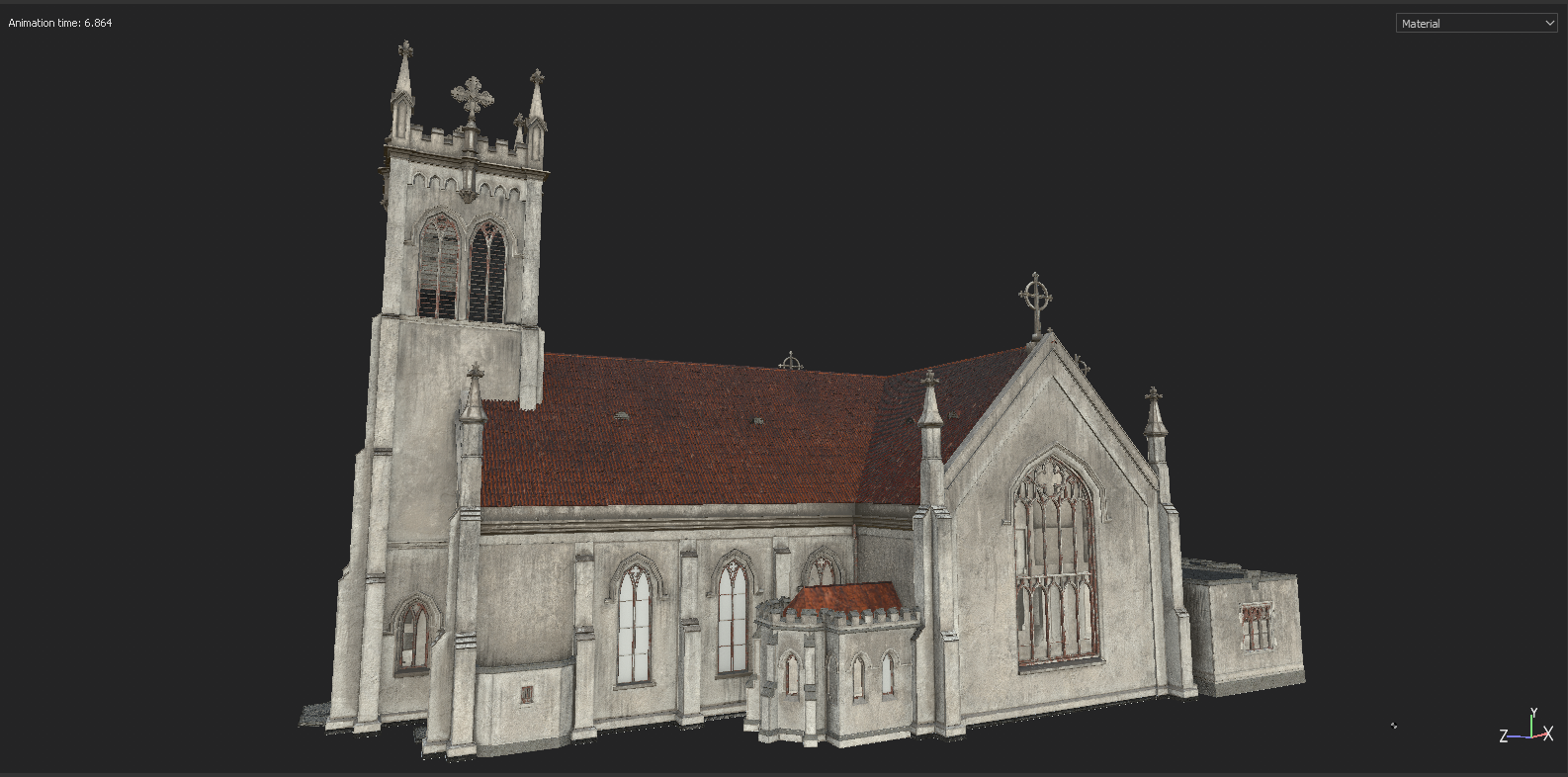Click the church model in the viewport
Viewport: 1568px width, 777px height.
point(803,400)
